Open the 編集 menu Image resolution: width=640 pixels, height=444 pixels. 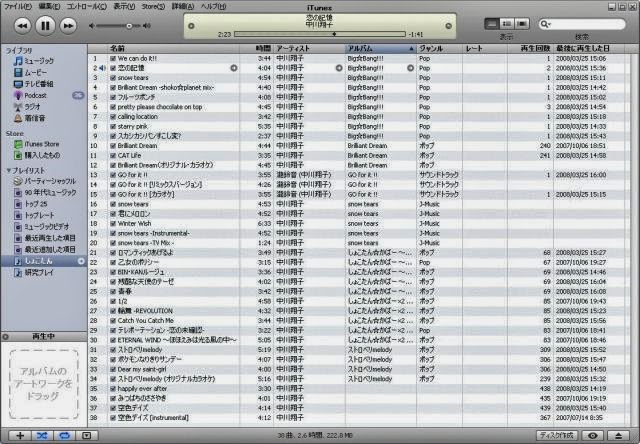(49, 6)
